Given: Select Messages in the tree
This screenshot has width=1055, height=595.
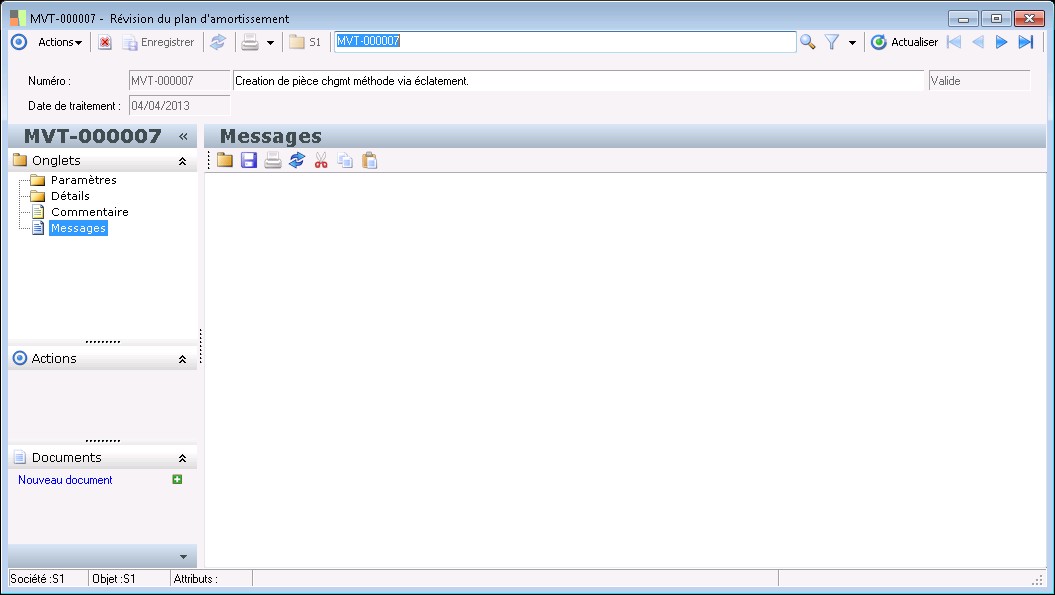Looking at the screenshot, I should [78, 228].
